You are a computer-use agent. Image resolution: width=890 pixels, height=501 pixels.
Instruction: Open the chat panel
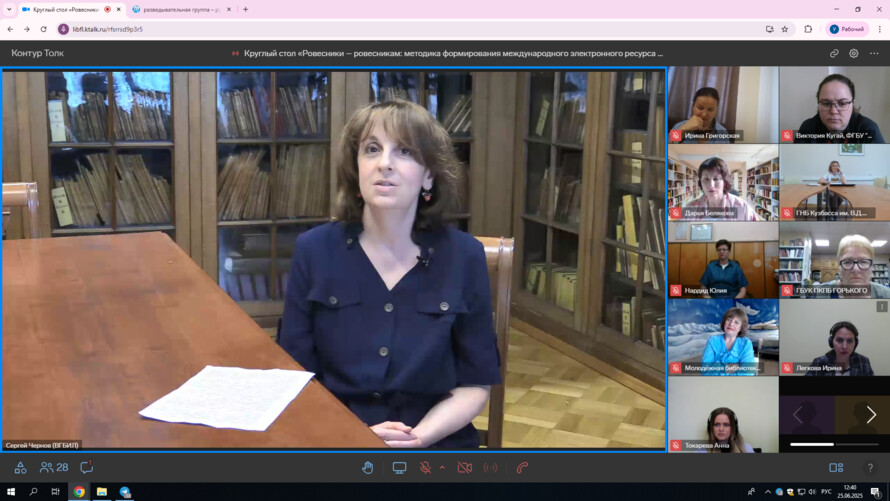[x=87, y=468]
